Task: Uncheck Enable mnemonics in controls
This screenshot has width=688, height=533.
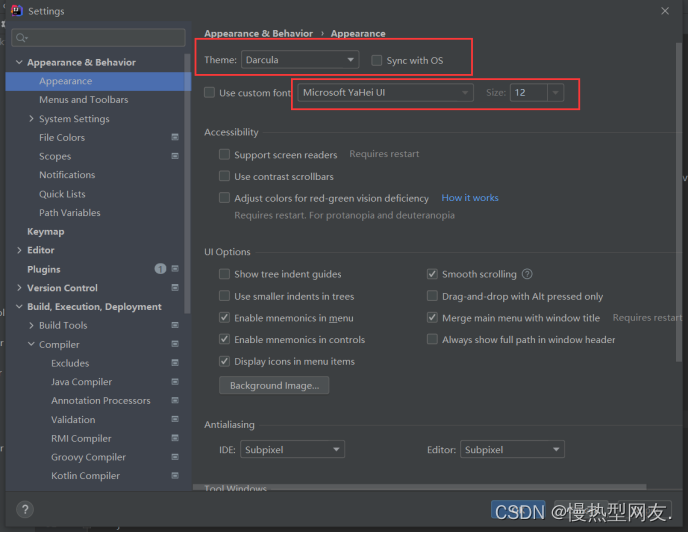Action: tap(224, 339)
